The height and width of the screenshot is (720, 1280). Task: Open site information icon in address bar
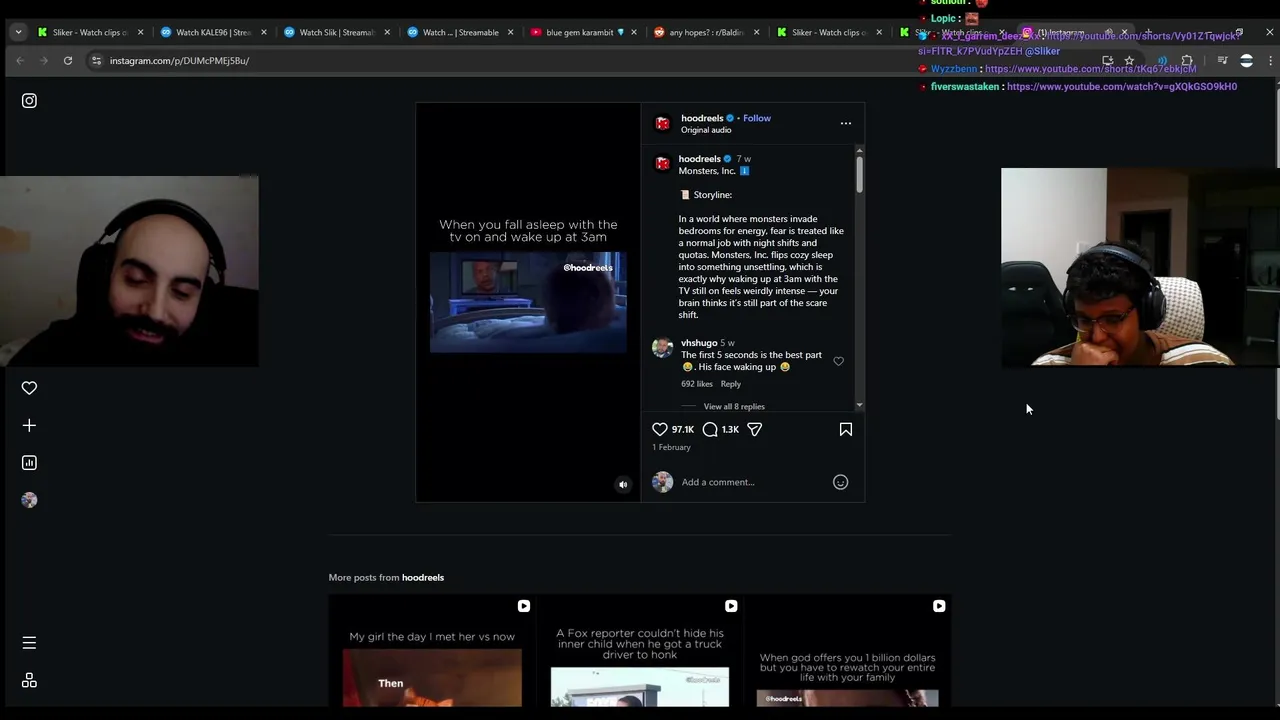96,60
